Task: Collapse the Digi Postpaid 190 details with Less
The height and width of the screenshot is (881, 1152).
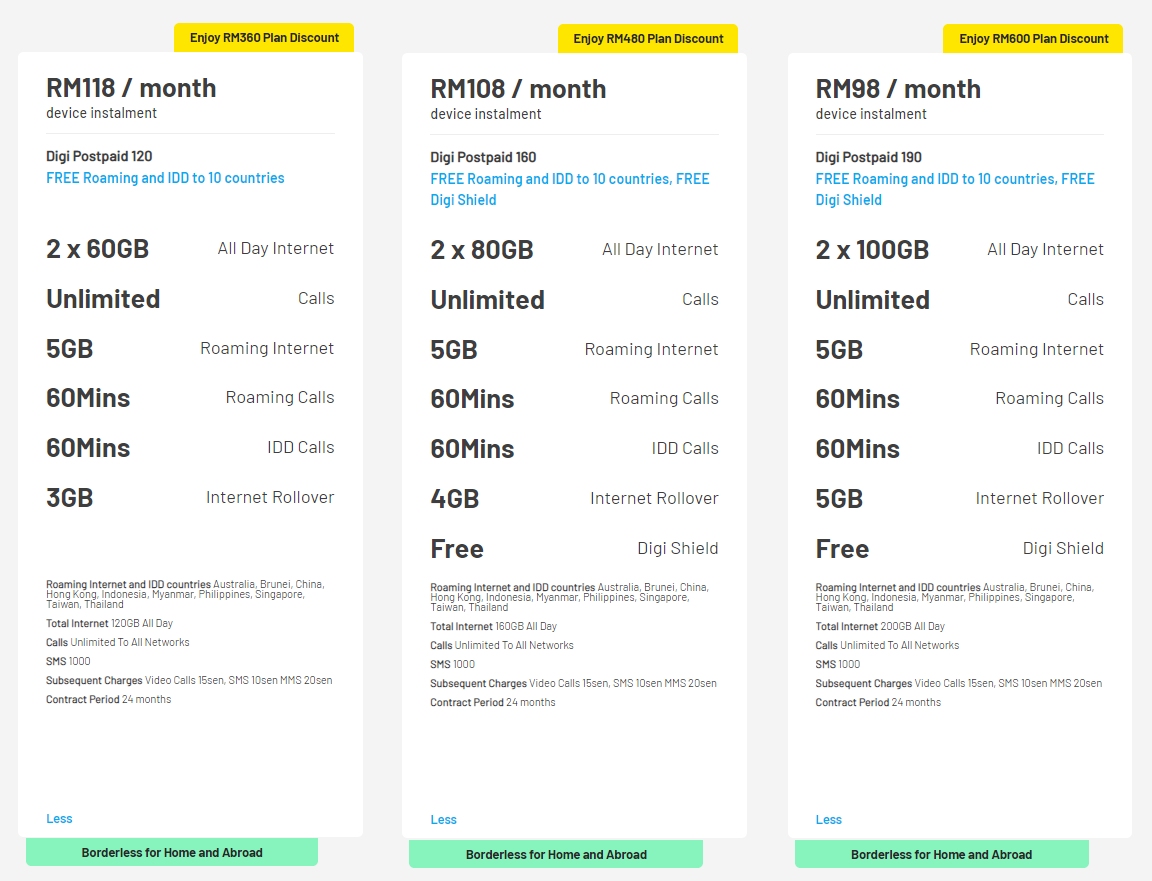Action: (x=828, y=819)
